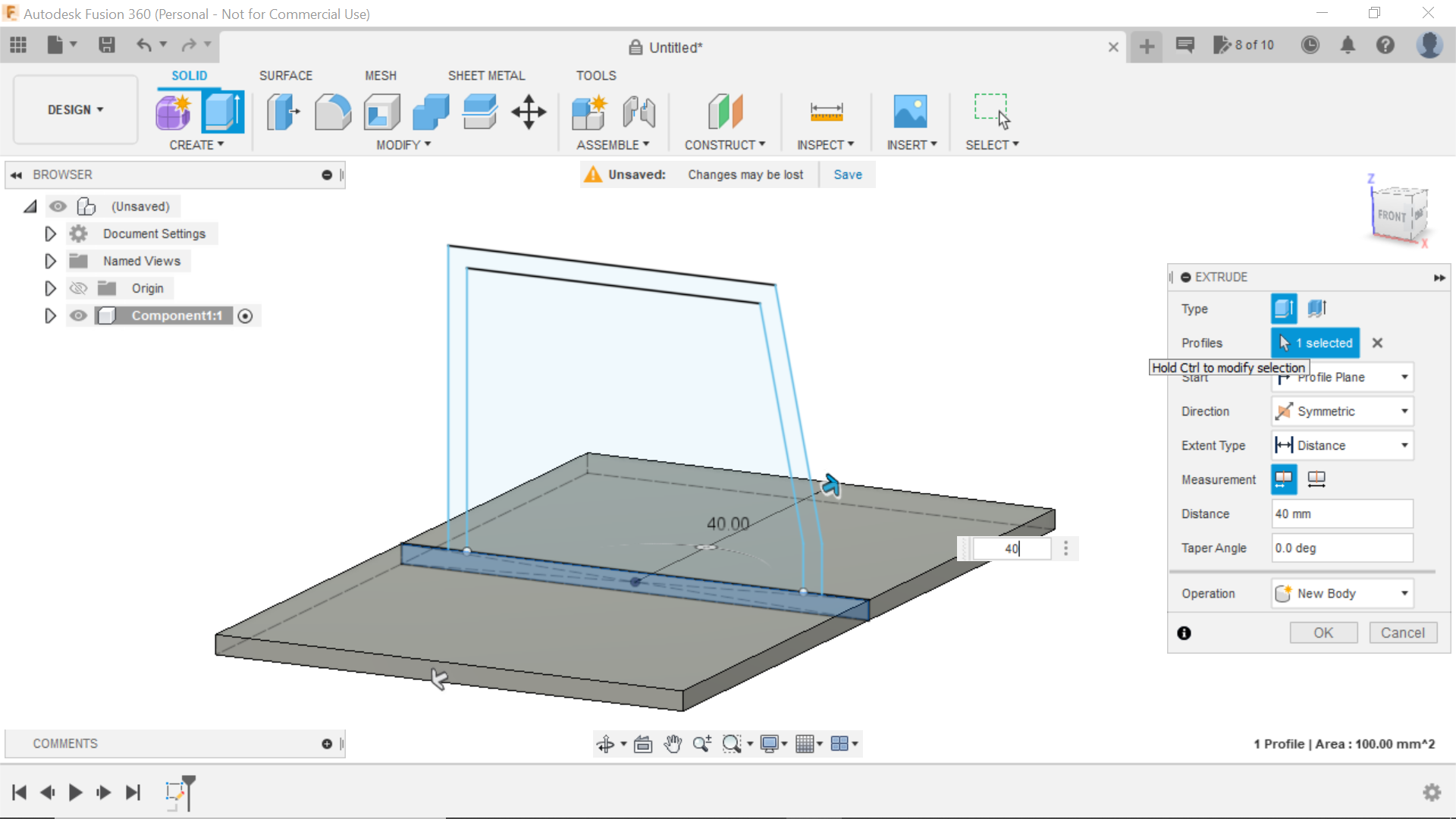Click the Save button in the unsaved warning
This screenshot has width=1456, height=819.
[847, 174]
